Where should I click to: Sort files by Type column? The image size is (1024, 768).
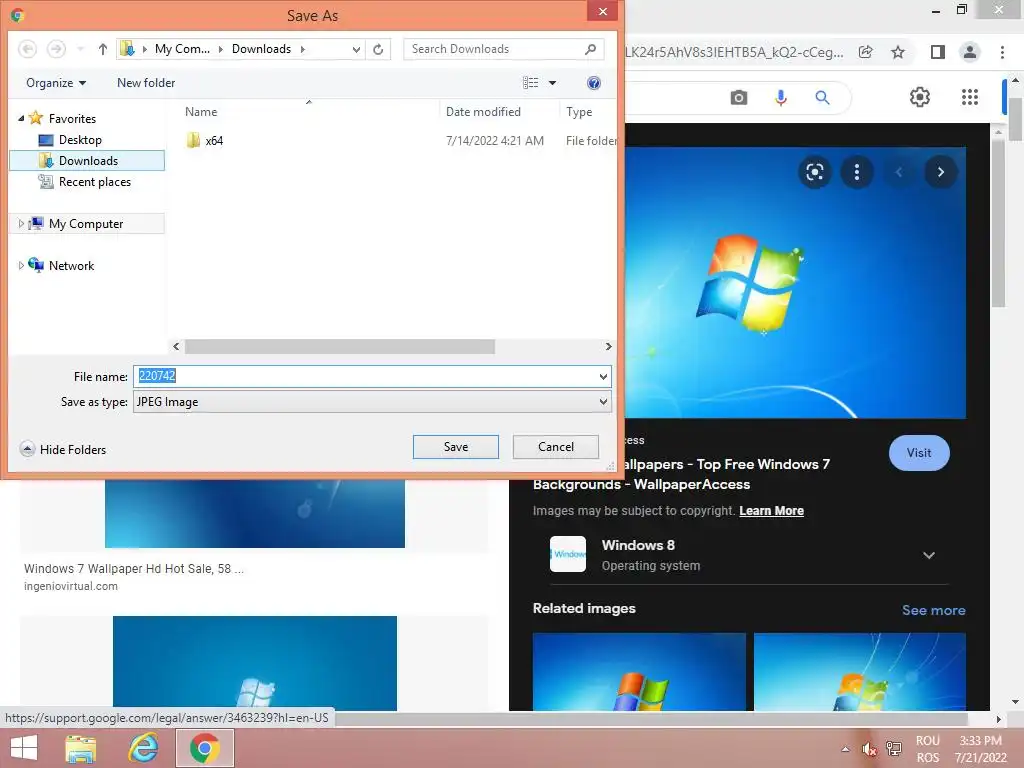[579, 112]
